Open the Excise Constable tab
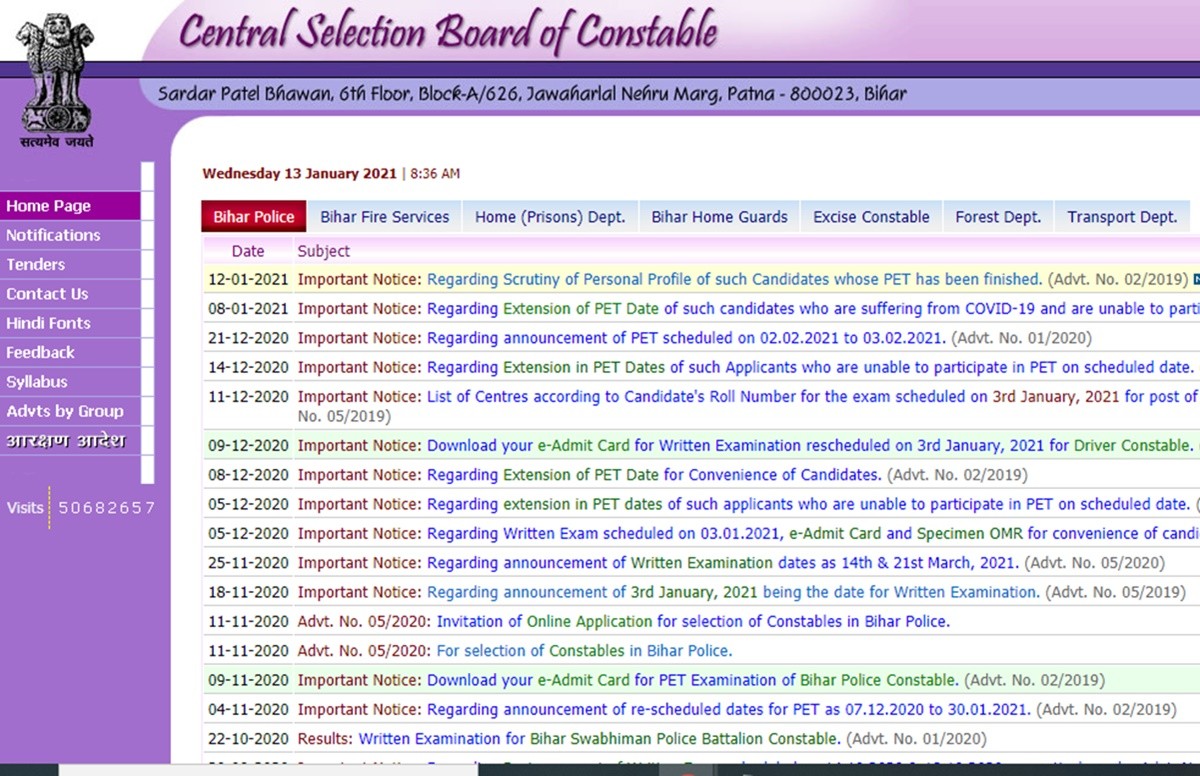The height and width of the screenshot is (776, 1200). coord(871,217)
